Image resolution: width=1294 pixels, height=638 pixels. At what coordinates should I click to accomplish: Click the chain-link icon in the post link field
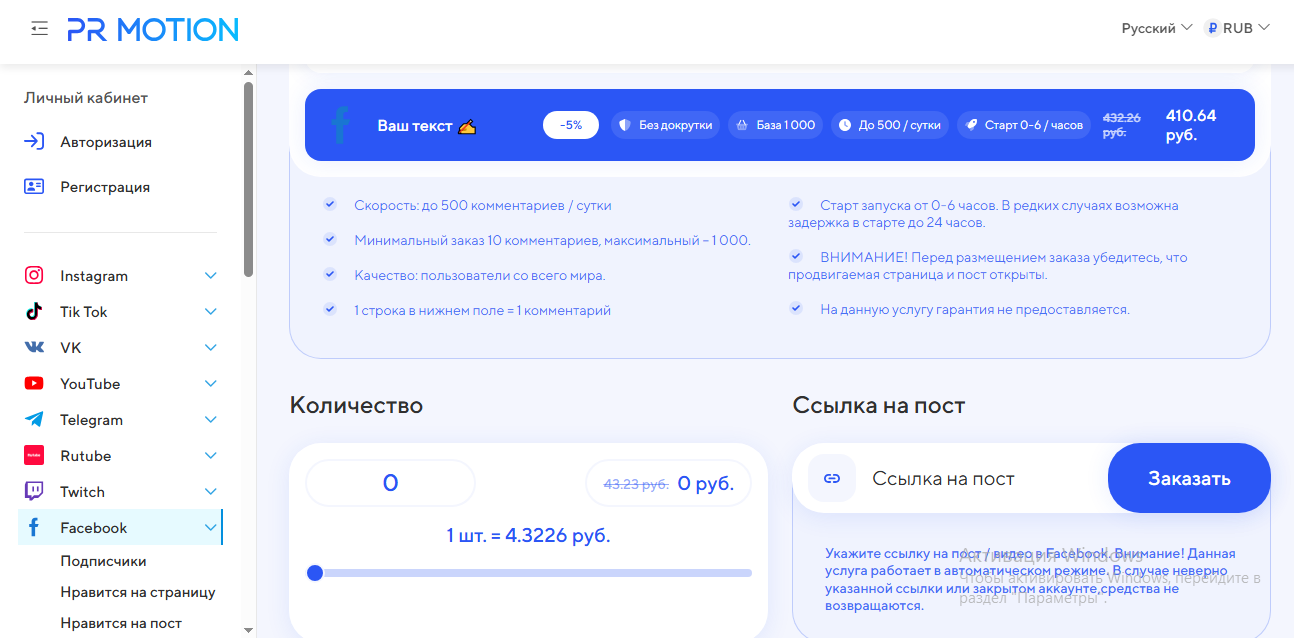pyautogui.click(x=832, y=478)
